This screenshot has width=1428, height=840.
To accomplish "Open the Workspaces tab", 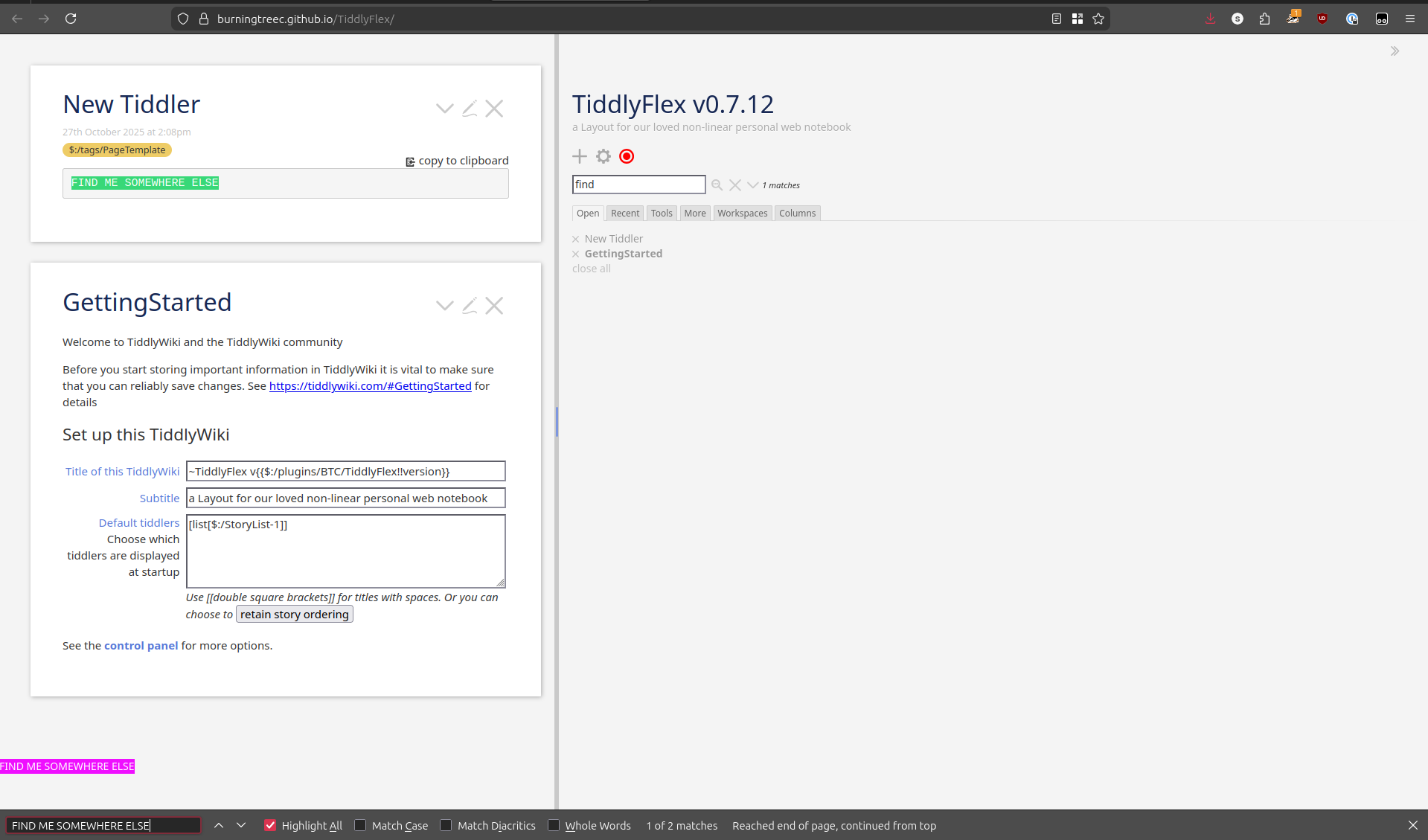I will pyautogui.click(x=742, y=214).
